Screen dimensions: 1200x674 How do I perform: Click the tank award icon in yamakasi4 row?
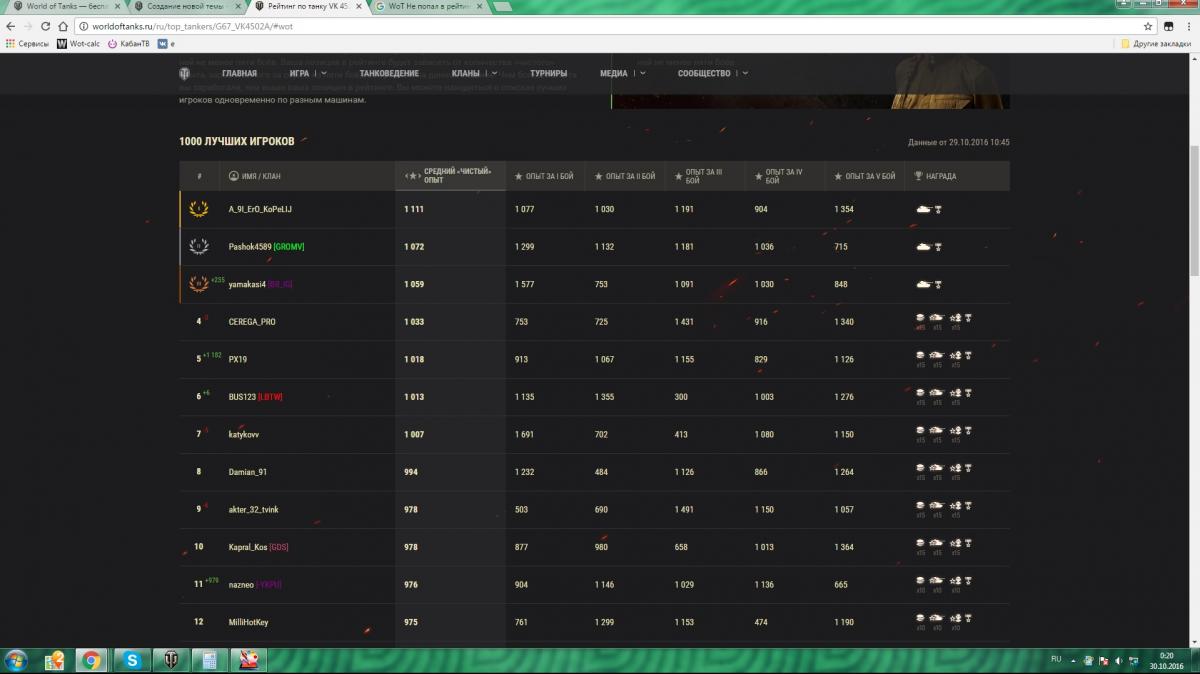924,284
